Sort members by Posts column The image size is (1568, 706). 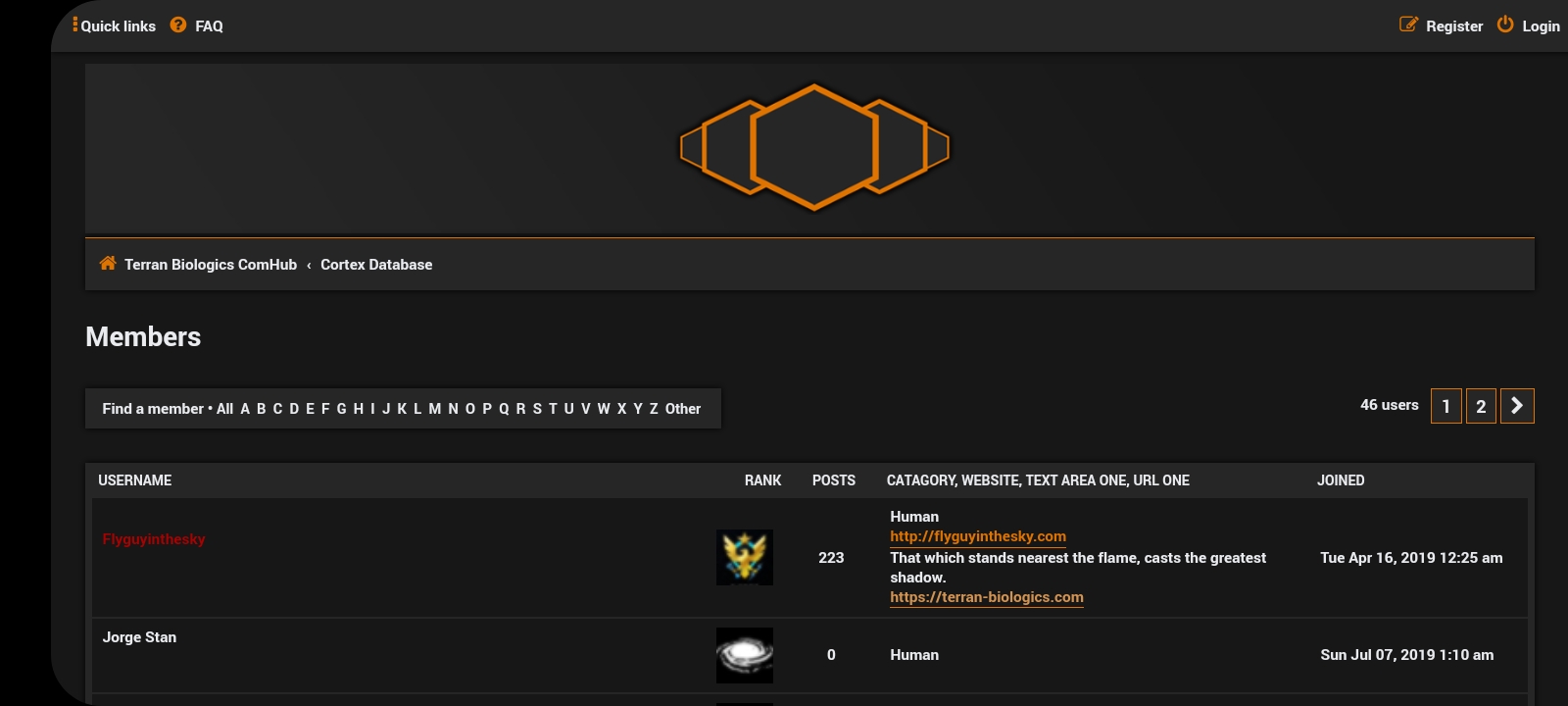pos(833,480)
